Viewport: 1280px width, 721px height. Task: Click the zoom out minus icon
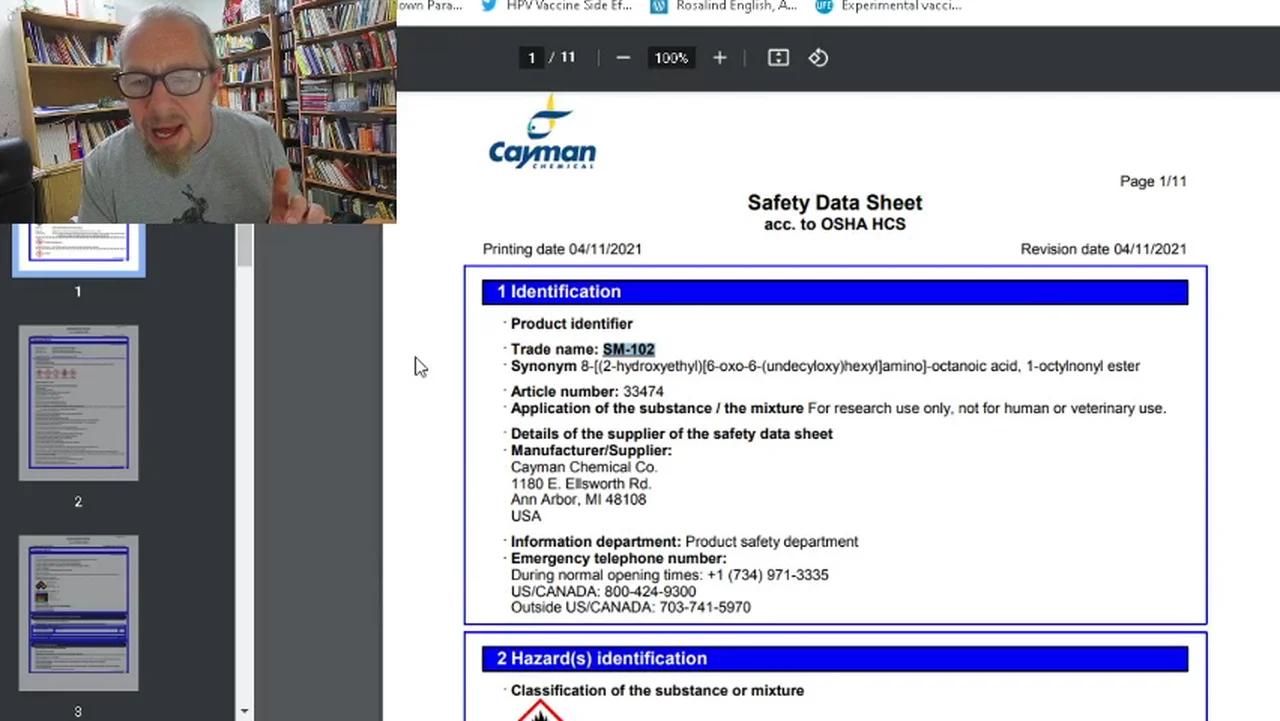623,58
